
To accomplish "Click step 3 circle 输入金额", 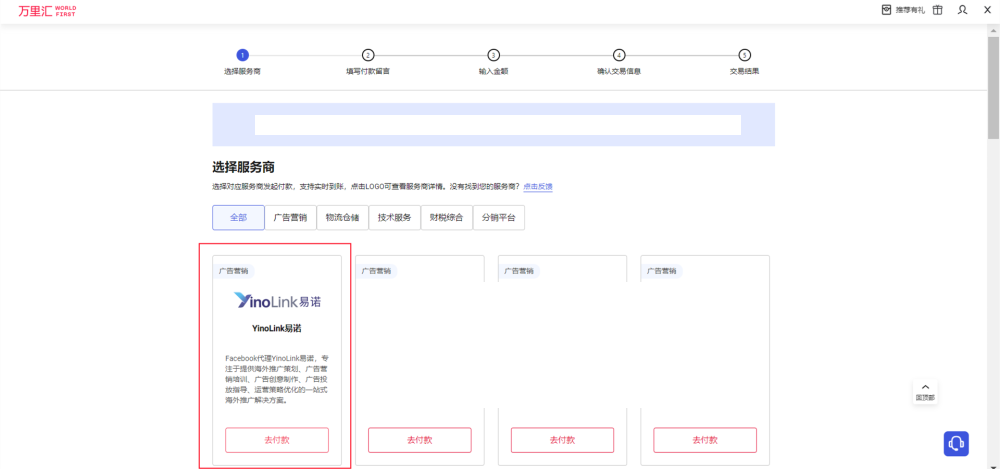I will (493, 55).
